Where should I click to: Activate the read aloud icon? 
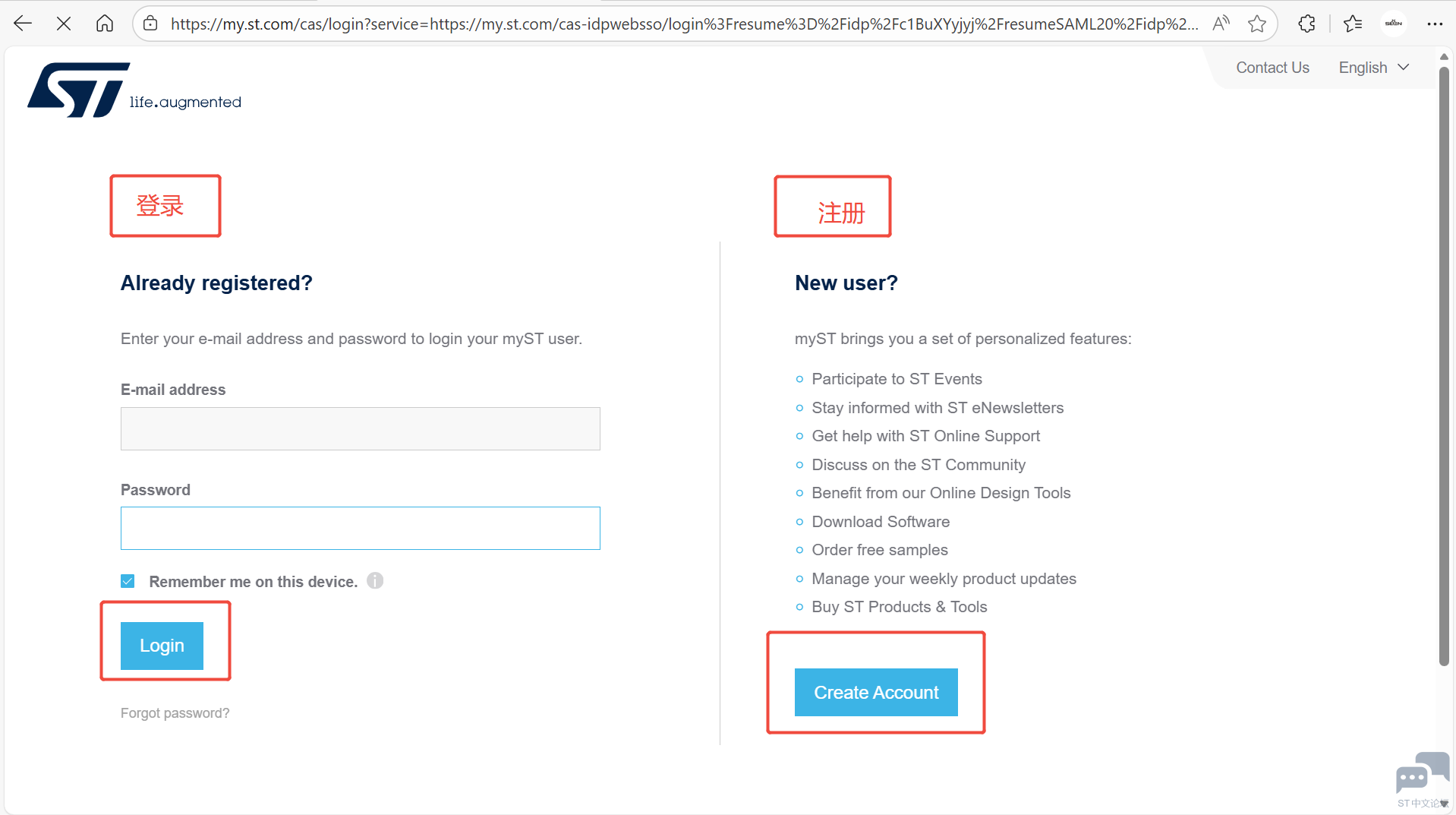[x=1221, y=24]
